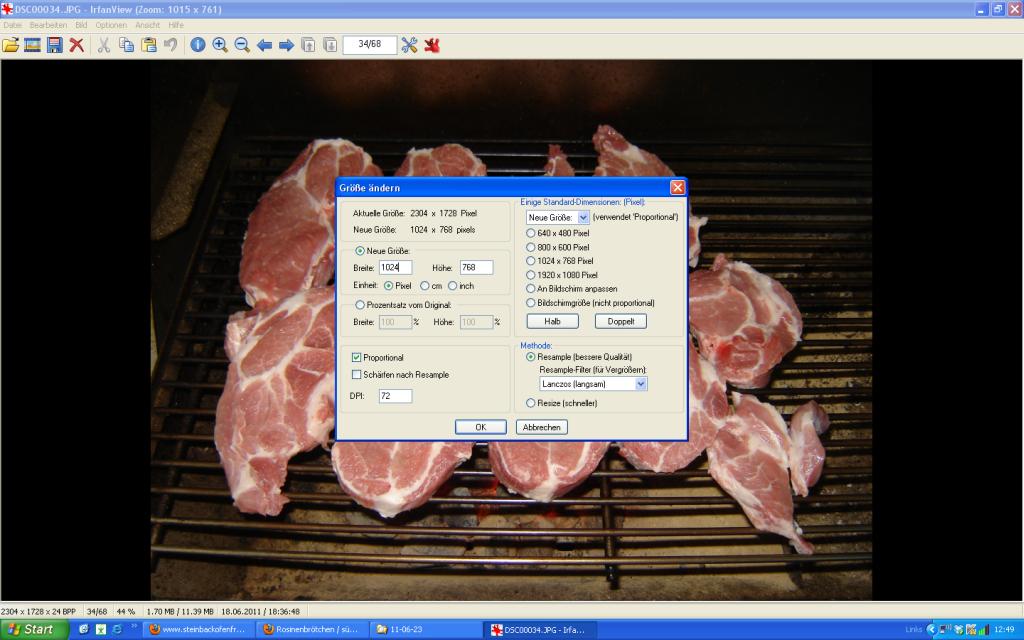Go to the next image with the right arrow

click(286, 45)
